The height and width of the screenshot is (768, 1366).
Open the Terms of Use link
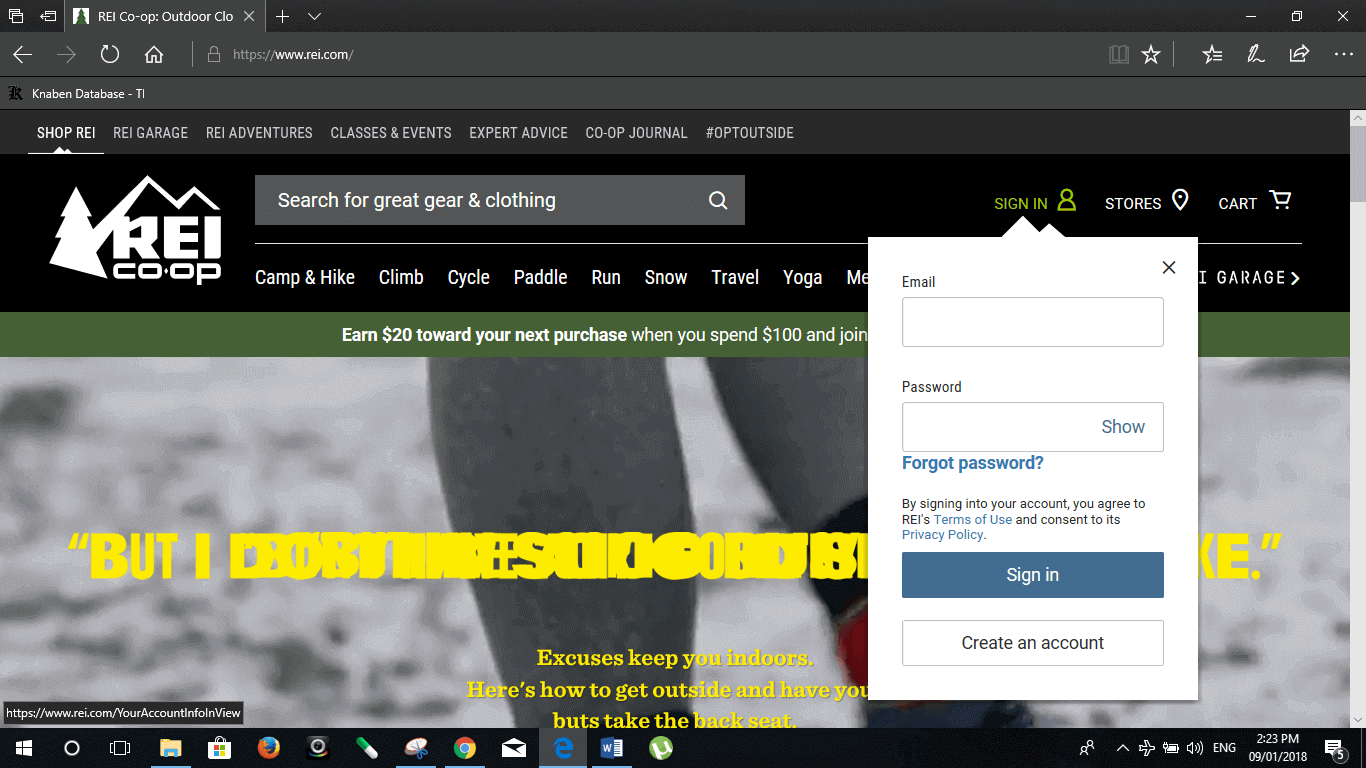(973, 519)
